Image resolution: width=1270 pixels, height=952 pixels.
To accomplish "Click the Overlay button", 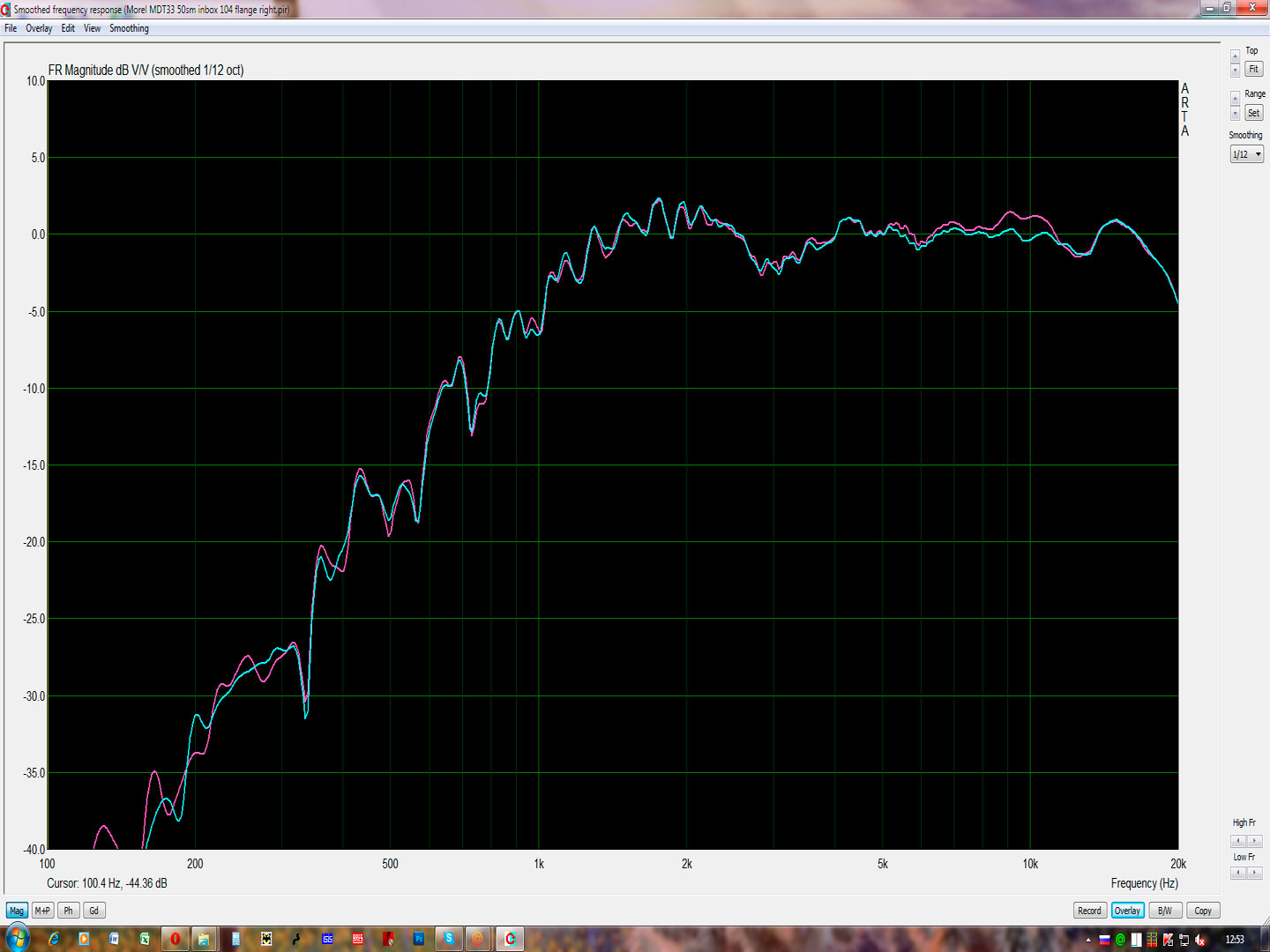I will [1127, 911].
